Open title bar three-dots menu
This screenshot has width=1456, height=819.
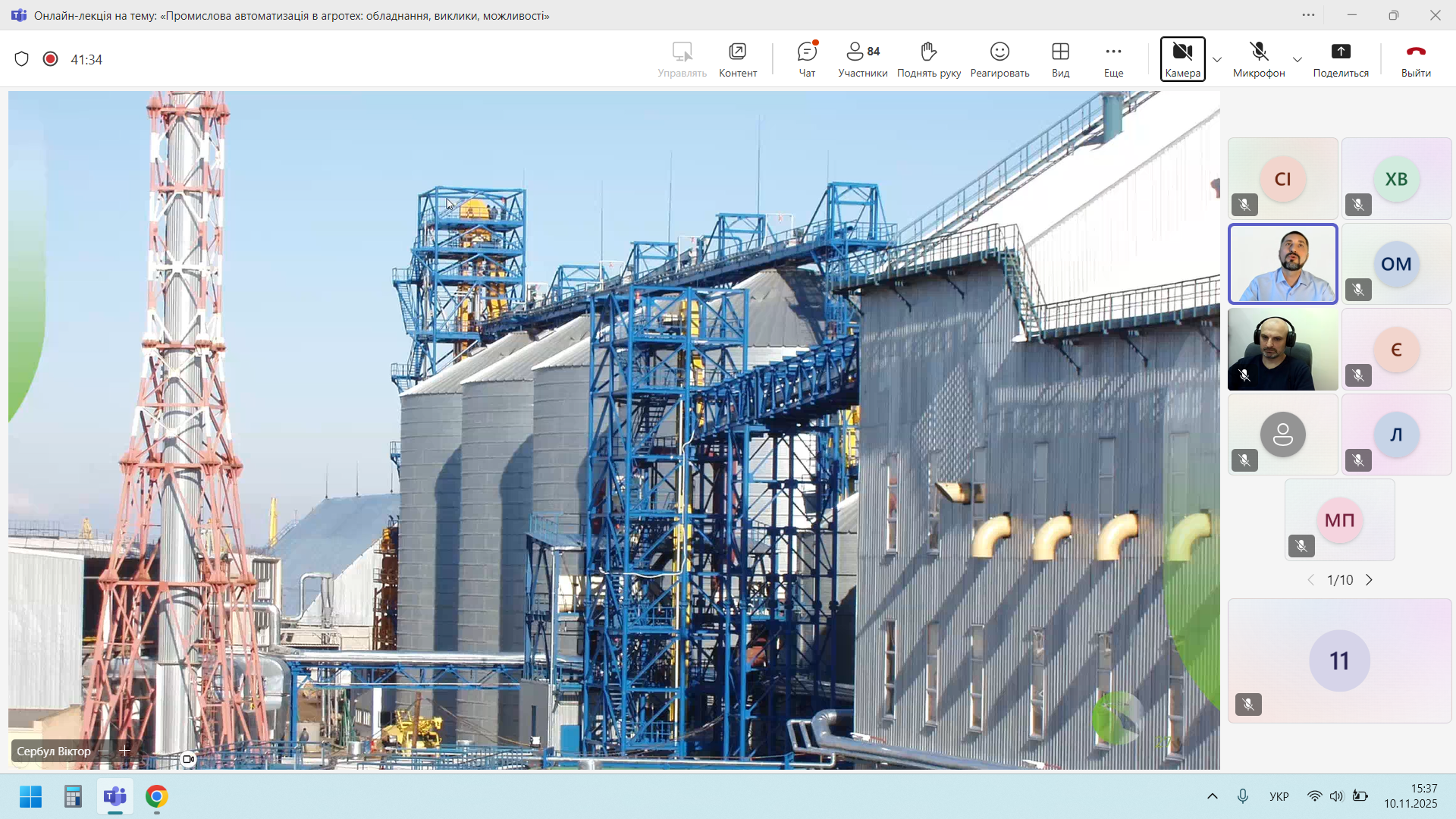pyautogui.click(x=1308, y=15)
